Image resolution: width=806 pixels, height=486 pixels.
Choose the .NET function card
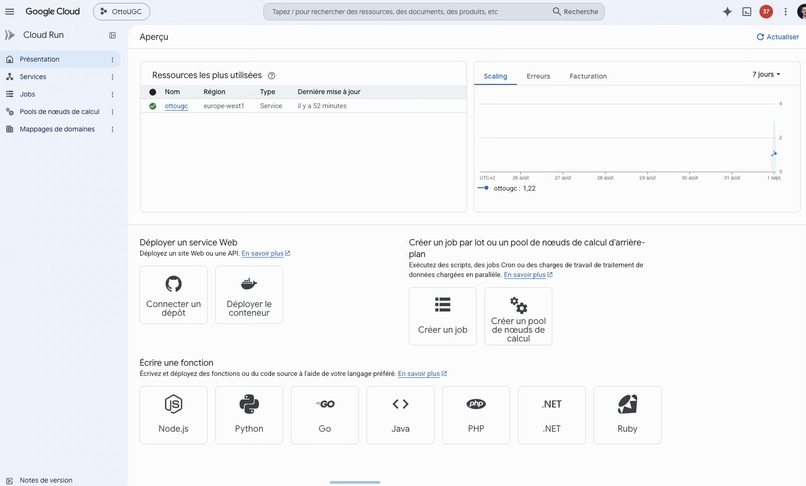[552, 415]
